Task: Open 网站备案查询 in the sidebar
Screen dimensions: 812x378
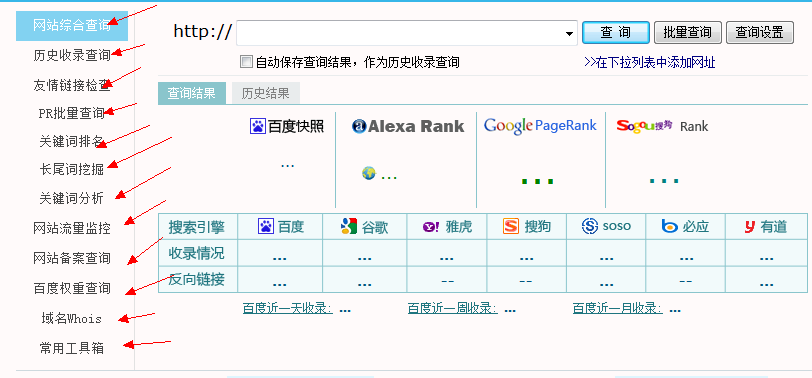Action: 72,258
